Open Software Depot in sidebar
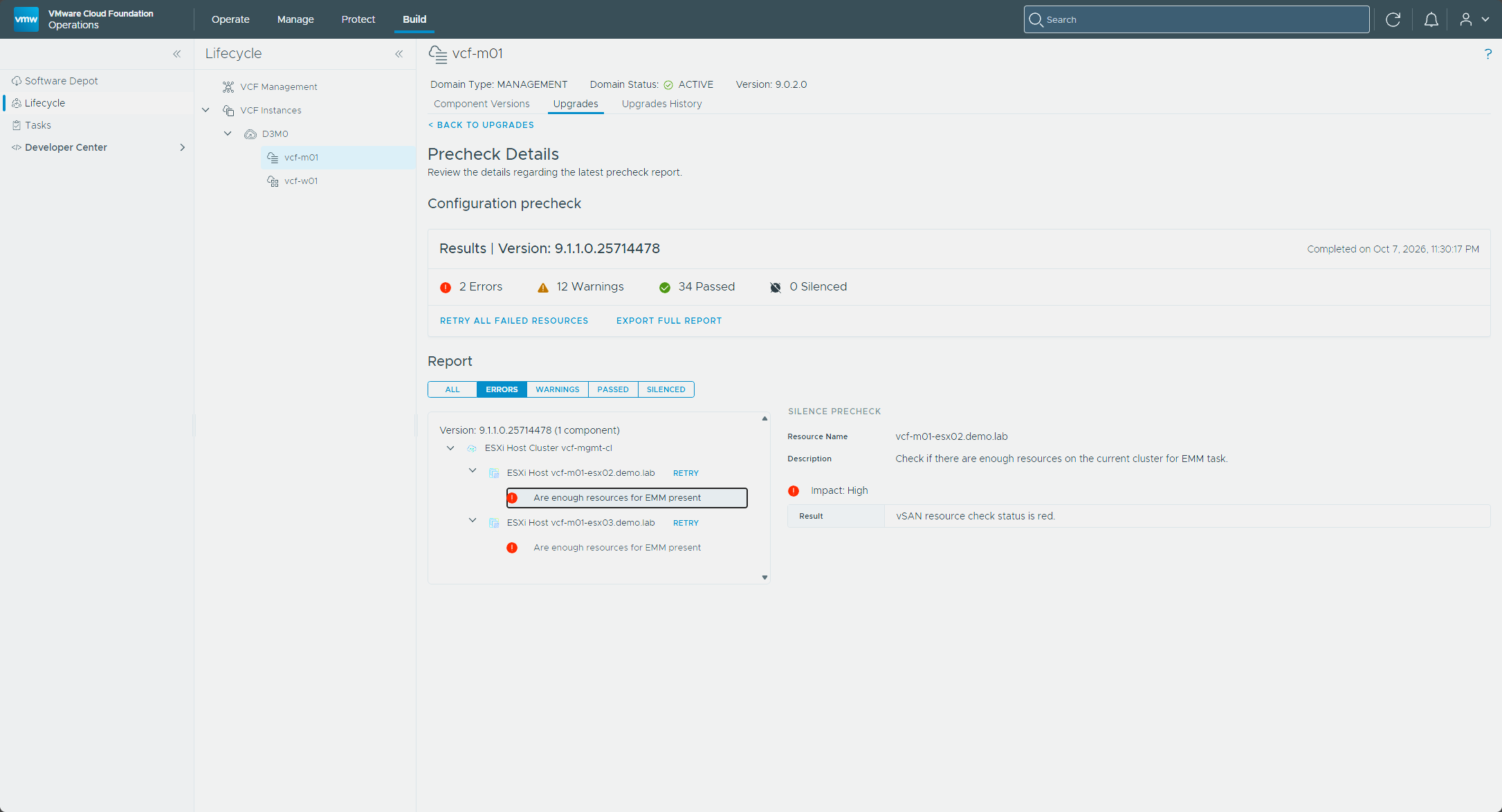The image size is (1502, 812). (x=62, y=81)
